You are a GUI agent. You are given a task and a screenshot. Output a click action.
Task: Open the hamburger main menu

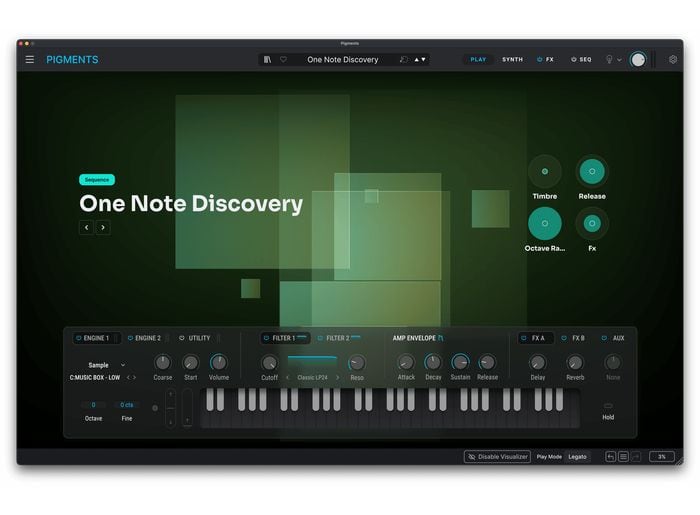coord(29,59)
